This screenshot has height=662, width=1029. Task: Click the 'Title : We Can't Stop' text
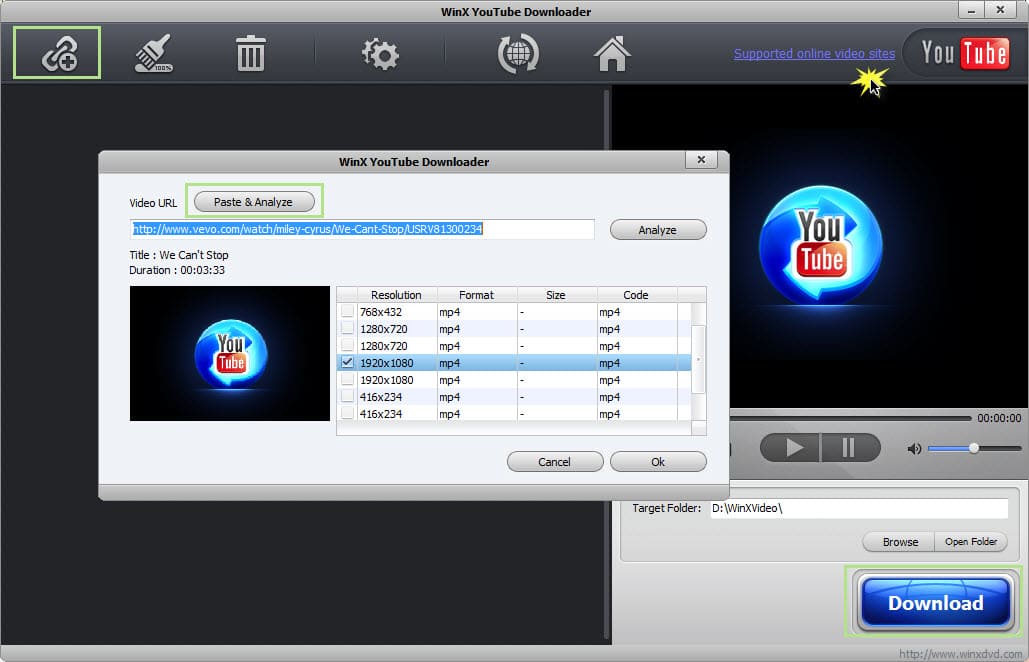pyautogui.click(x=178, y=255)
